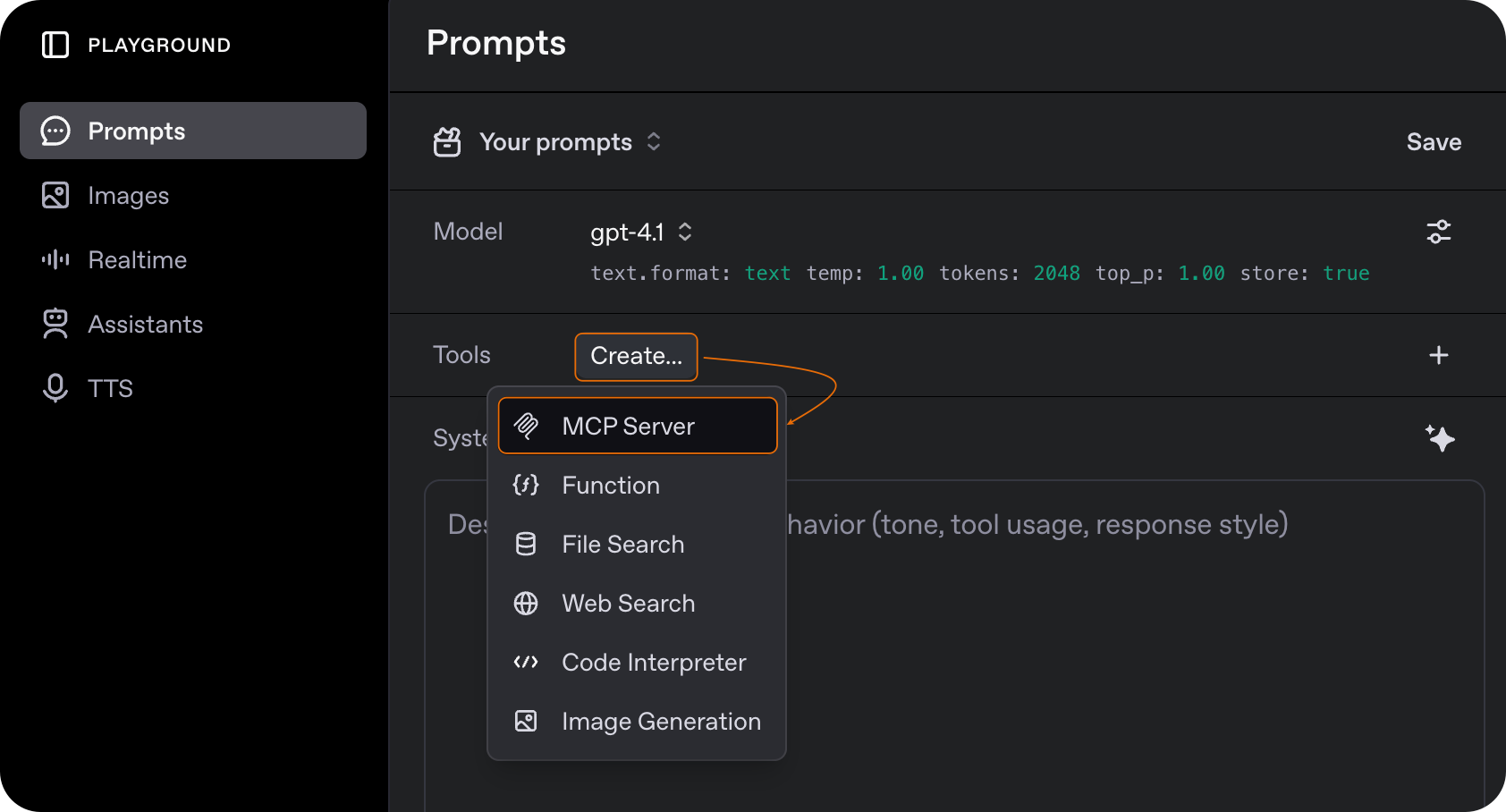Open Prompts in the sidebar
The image size is (1506, 812).
[193, 131]
